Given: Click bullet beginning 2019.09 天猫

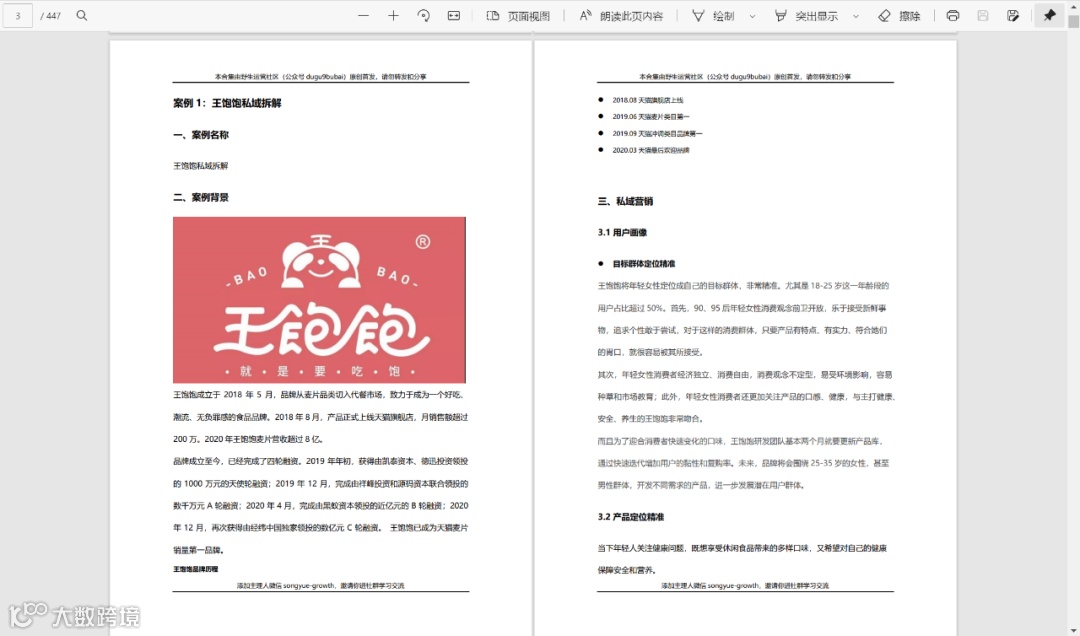Looking at the screenshot, I should point(658,133).
